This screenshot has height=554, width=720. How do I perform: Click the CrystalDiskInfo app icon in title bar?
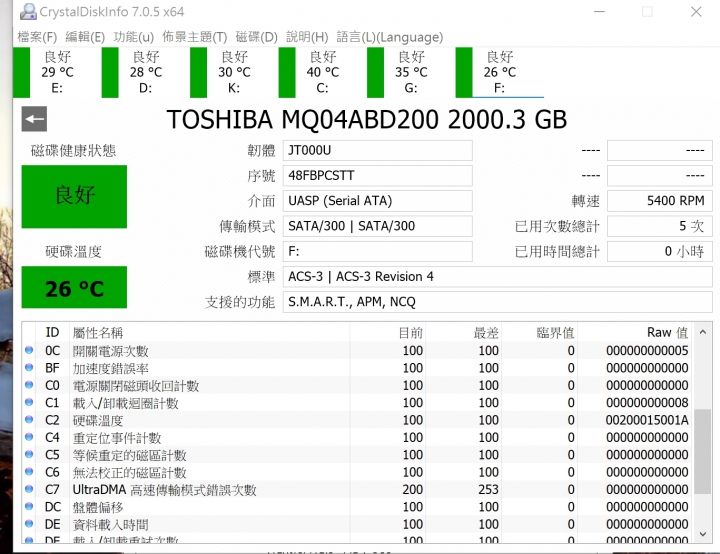(28, 11)
